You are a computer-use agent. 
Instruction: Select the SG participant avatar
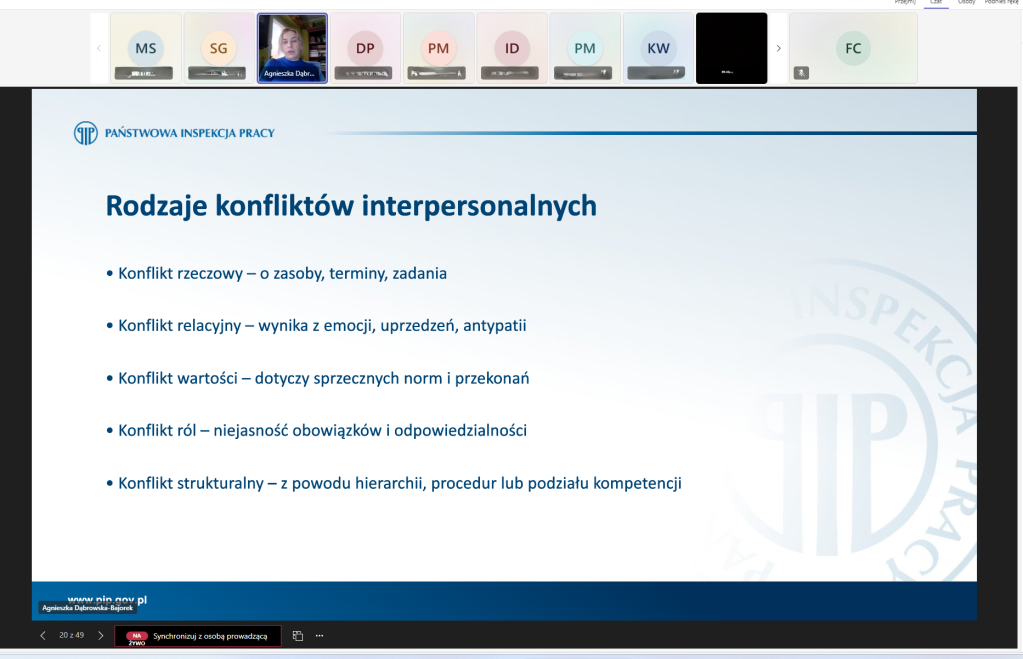tap(219, 48)
